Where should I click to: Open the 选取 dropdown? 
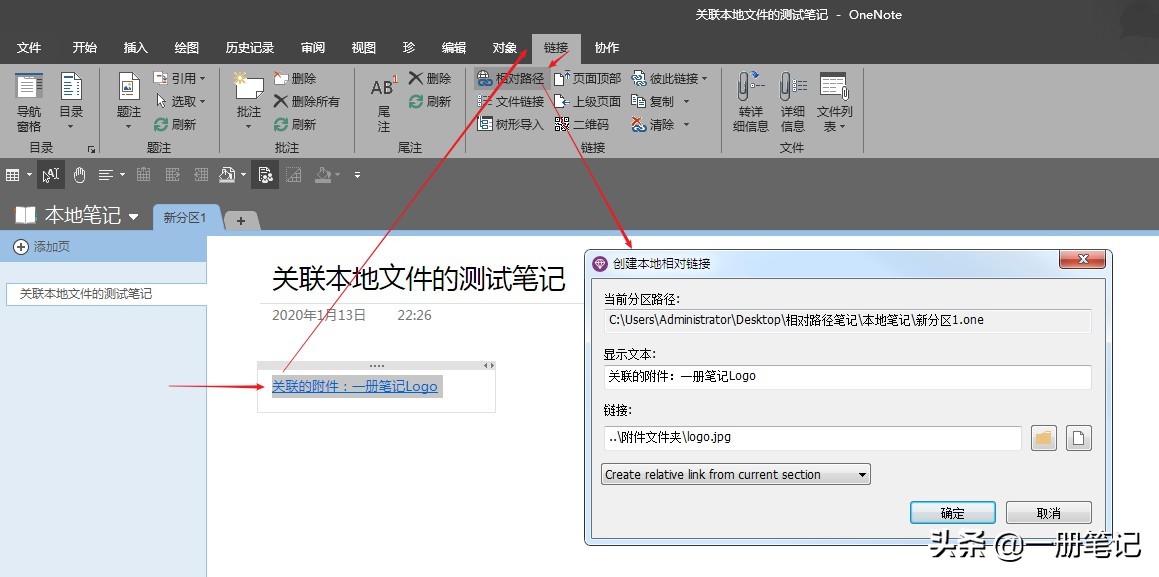[x=180, y=101]
